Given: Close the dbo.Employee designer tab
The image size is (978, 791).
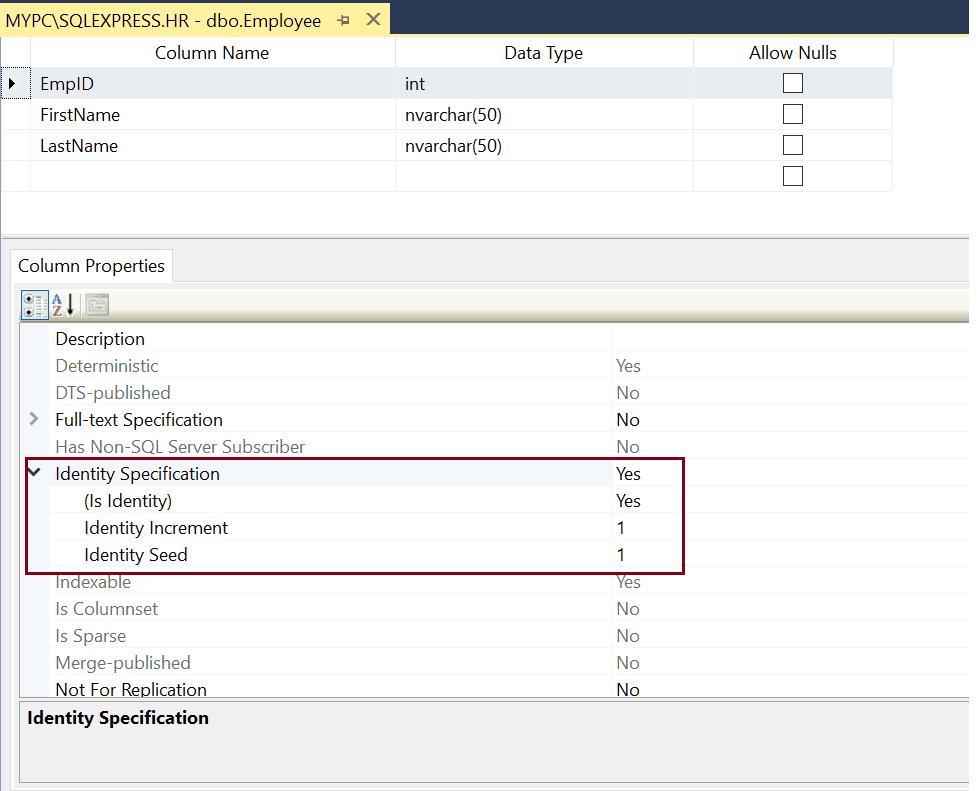Looking at the screenshot, I should pyautogui.click(x=373, y=19).
